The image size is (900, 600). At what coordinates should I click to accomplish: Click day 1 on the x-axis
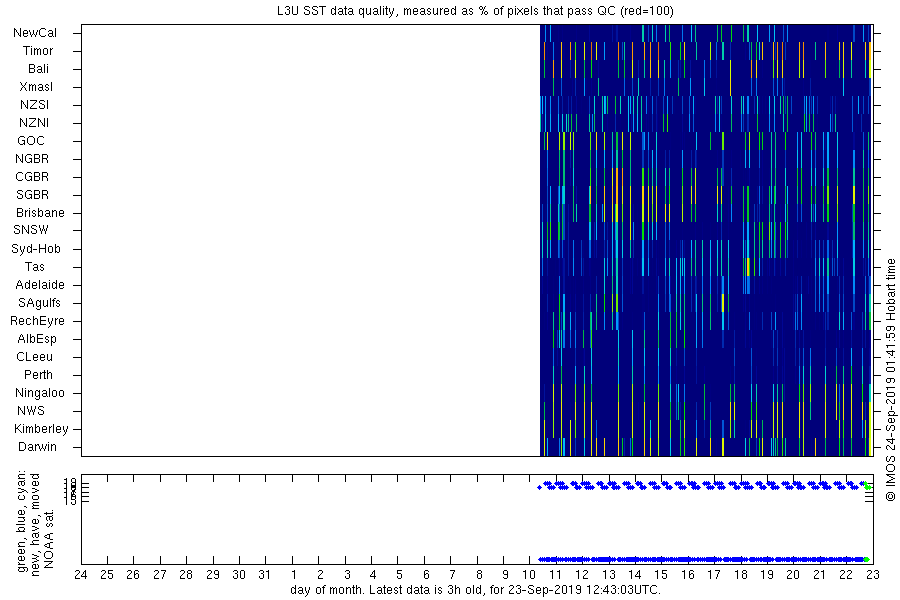click(x=293, y=575)
